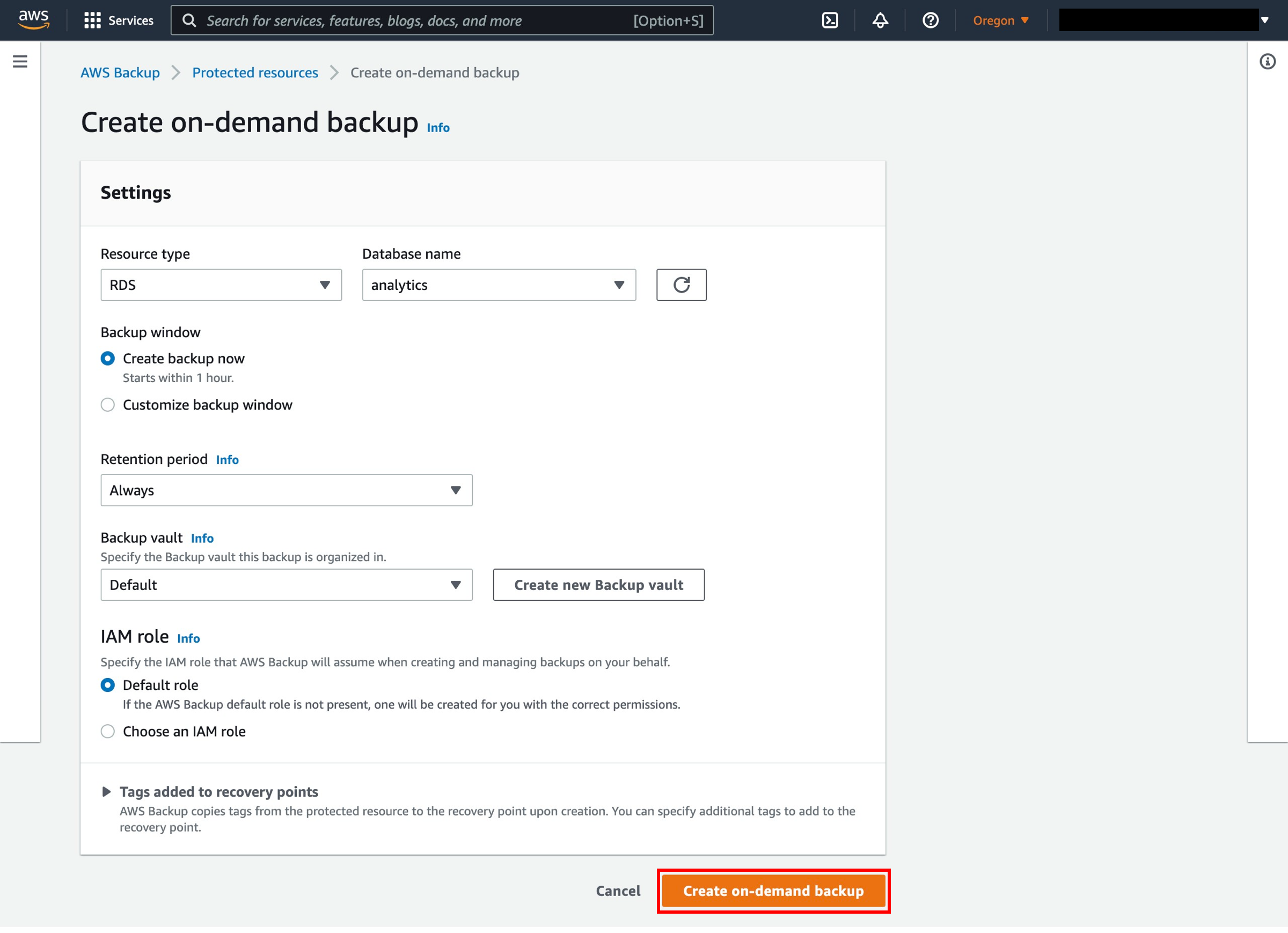Click the 'Starts within 1 hour.' text
This screenshot has width=1288, height=933.
tap(178, 378)
